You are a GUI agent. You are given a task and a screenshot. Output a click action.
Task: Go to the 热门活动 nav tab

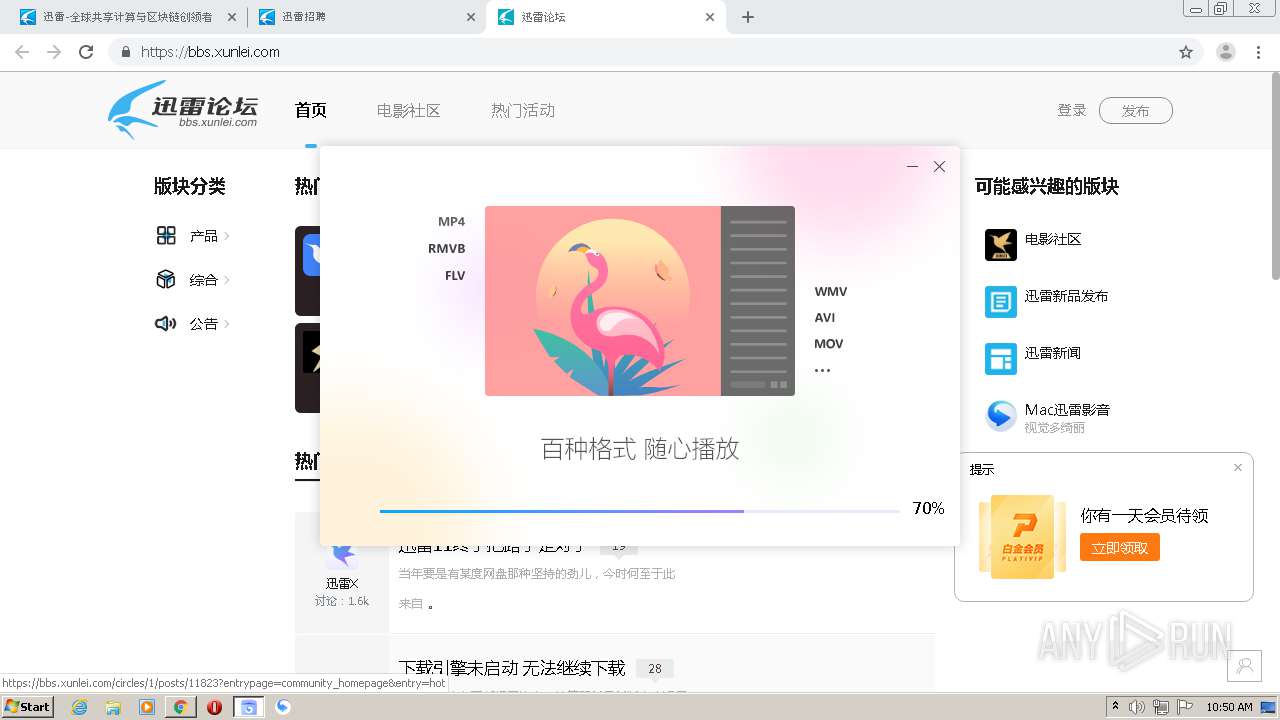tap(523, 110)
